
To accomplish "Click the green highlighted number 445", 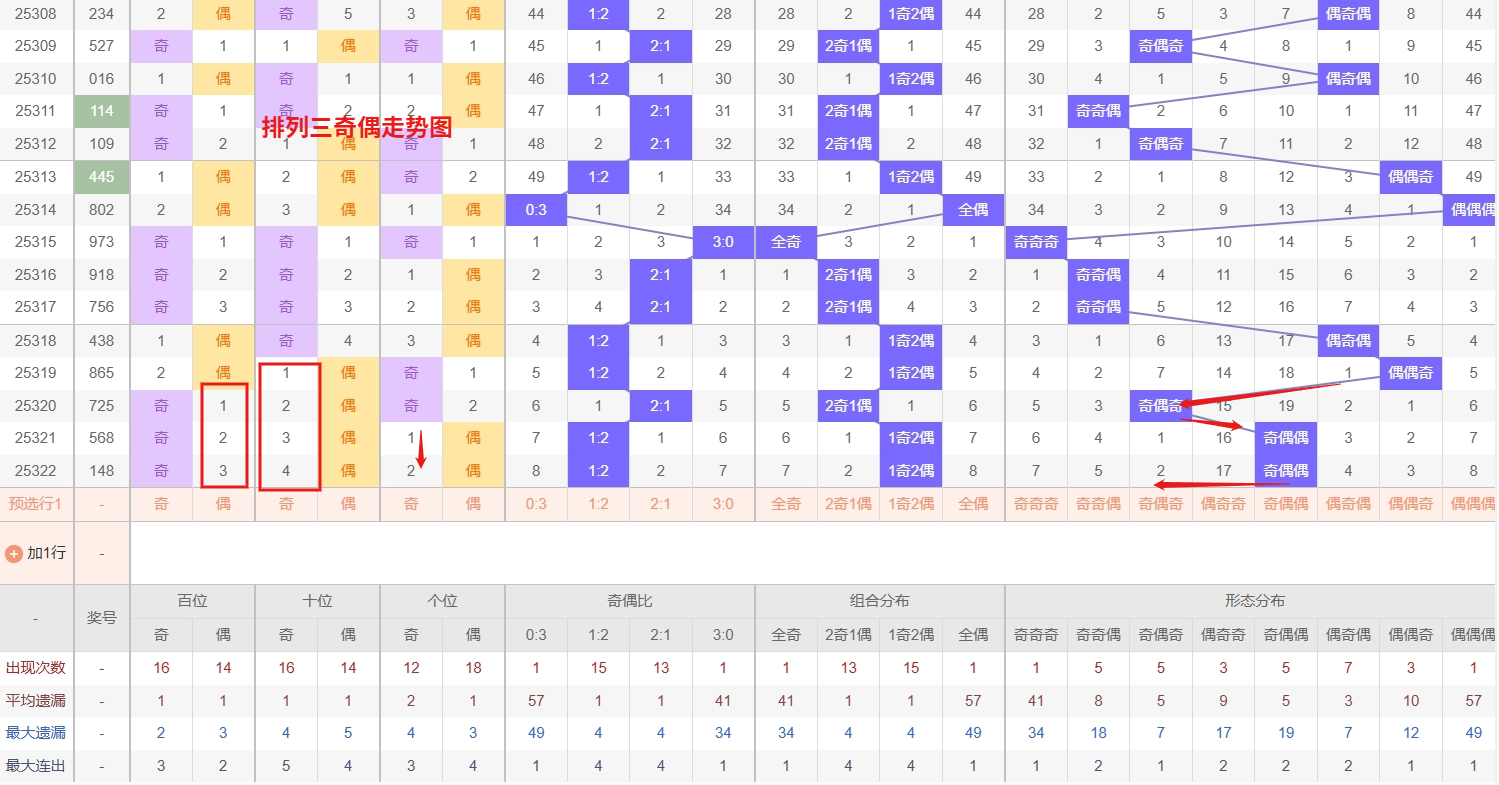I will (x=102, y=177).
